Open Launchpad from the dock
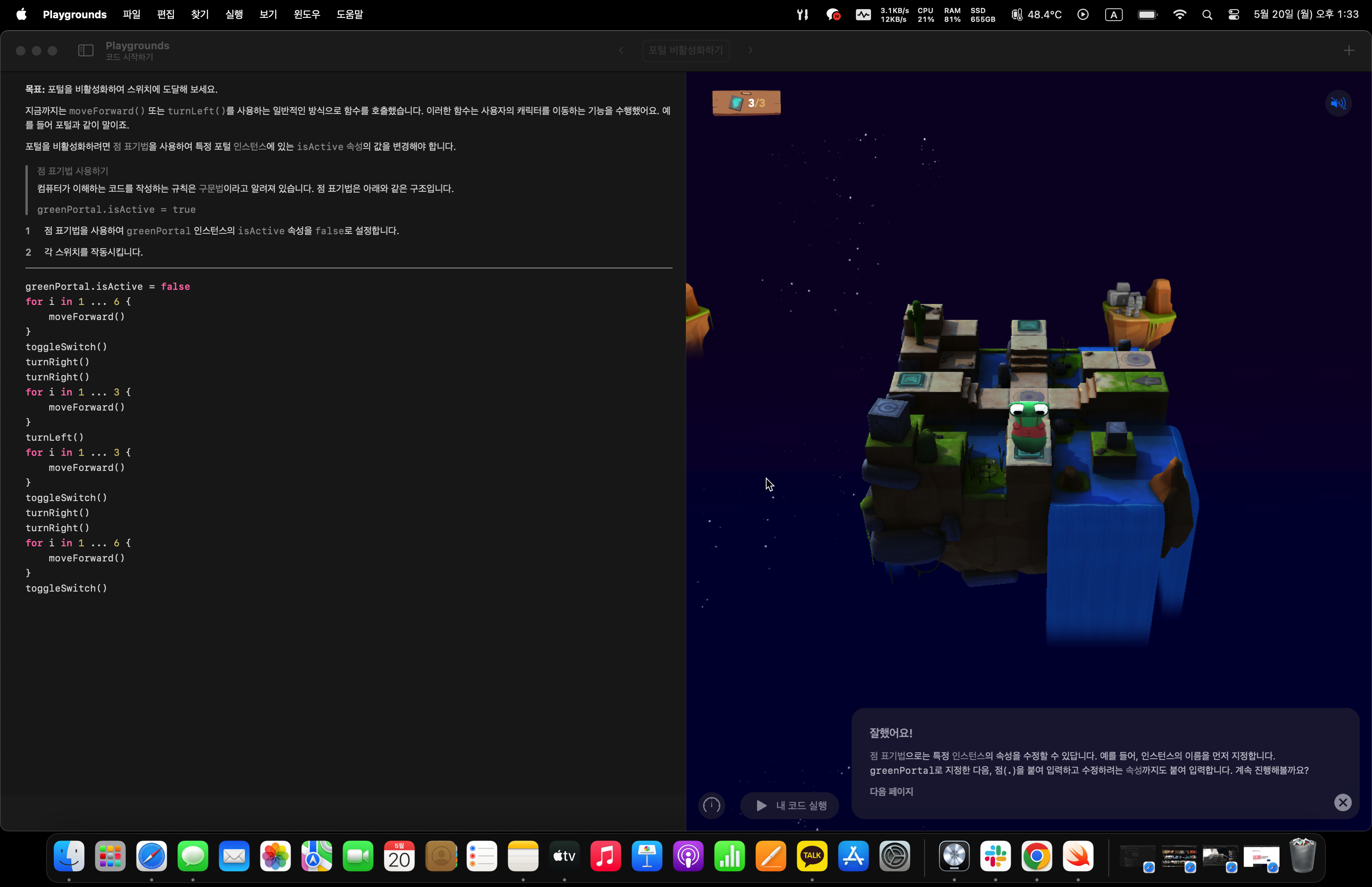The height and width of the screenshot is (887, 1372). (x=110, y=856)
